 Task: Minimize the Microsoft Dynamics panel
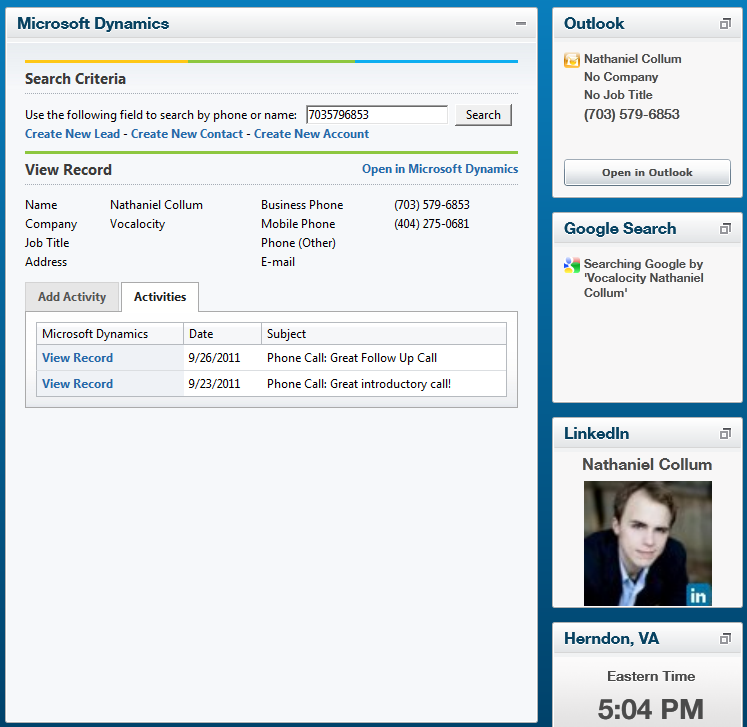coord(521,23)
